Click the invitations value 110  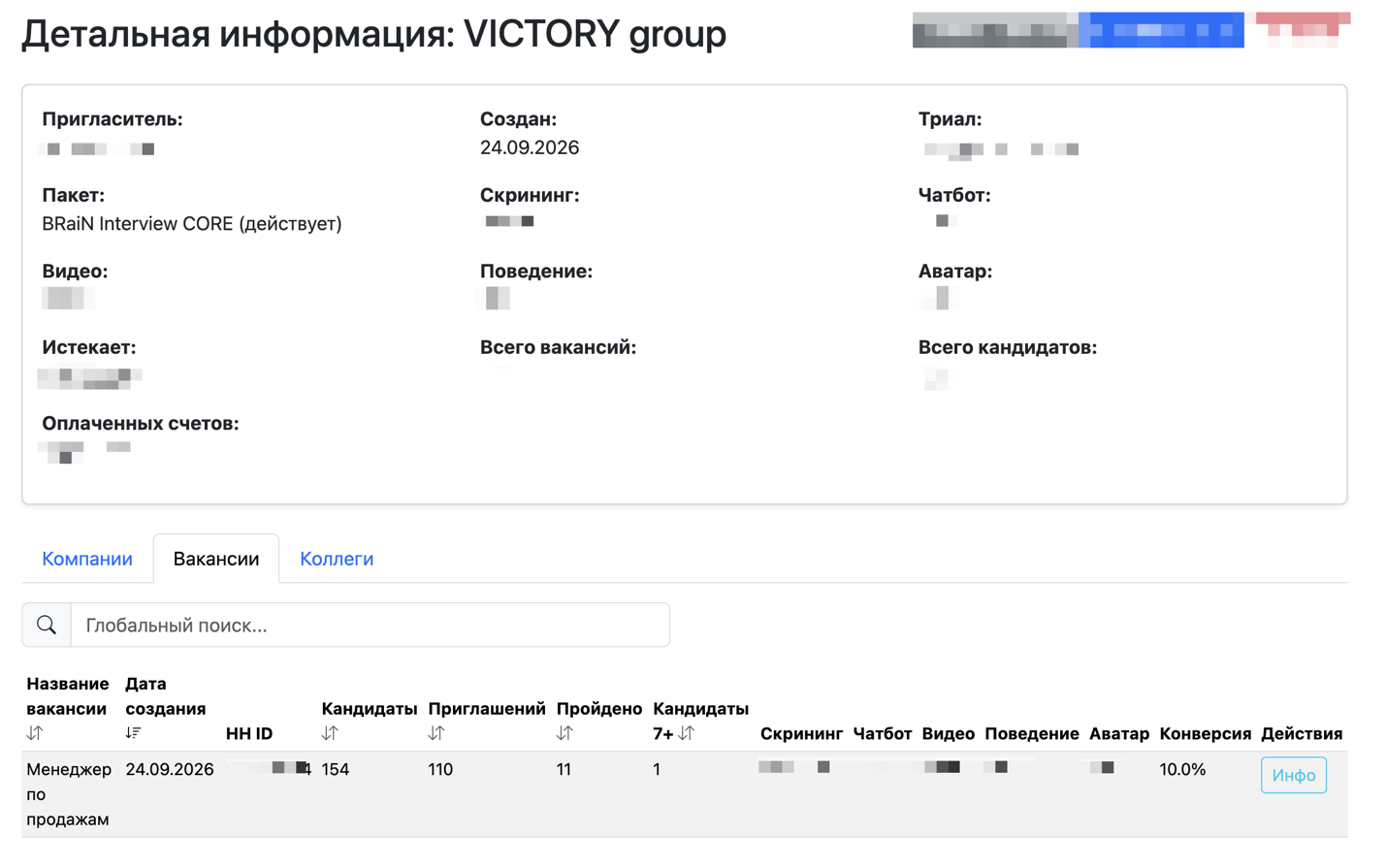point(440,769)
